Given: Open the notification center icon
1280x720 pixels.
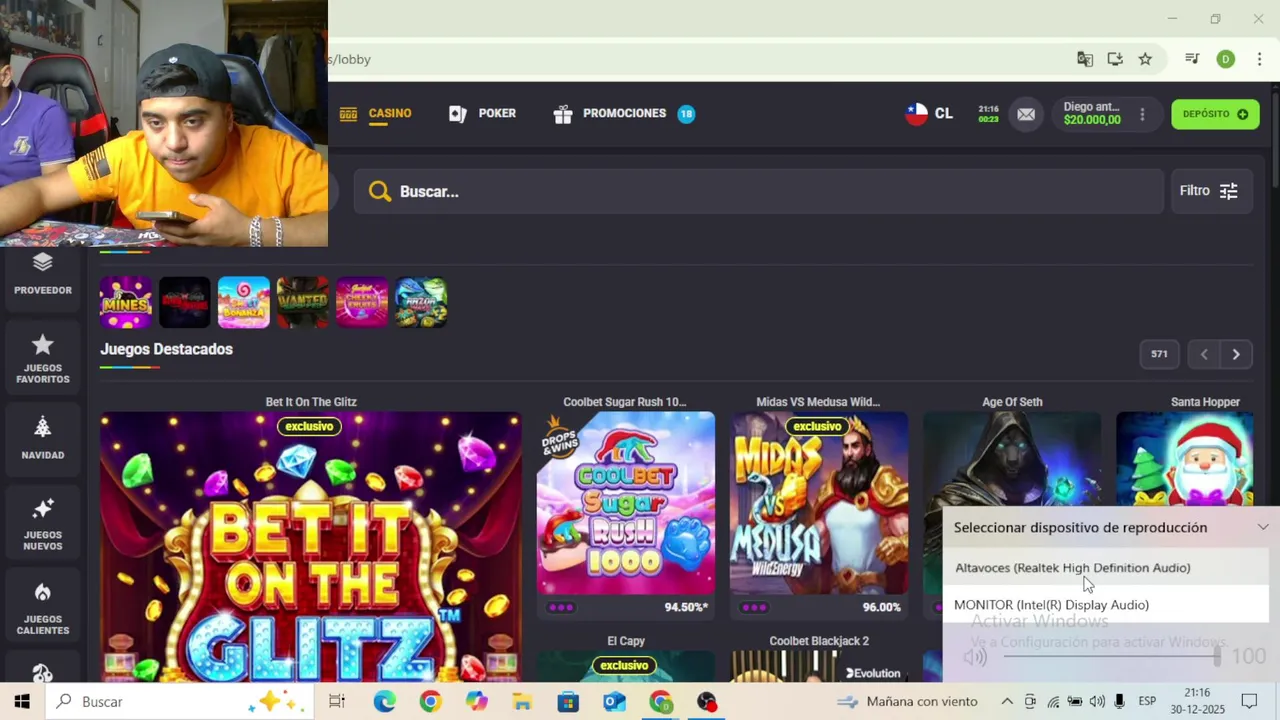Looking at the screenshot, I should click(1249, 702).
